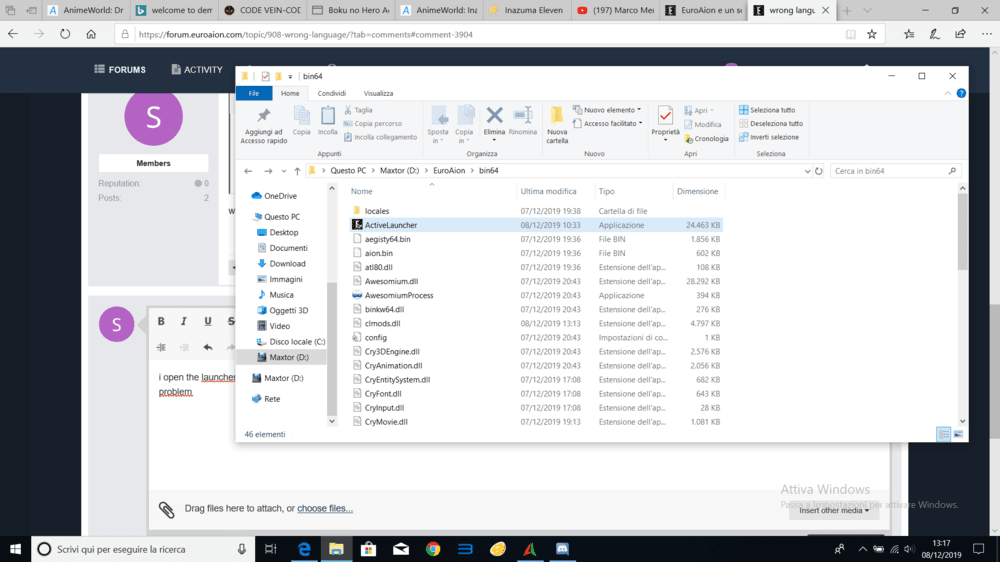Toggle the title bar properties checkmark icon
Viewport: 1000px width, 562px height.
point(265,76)
